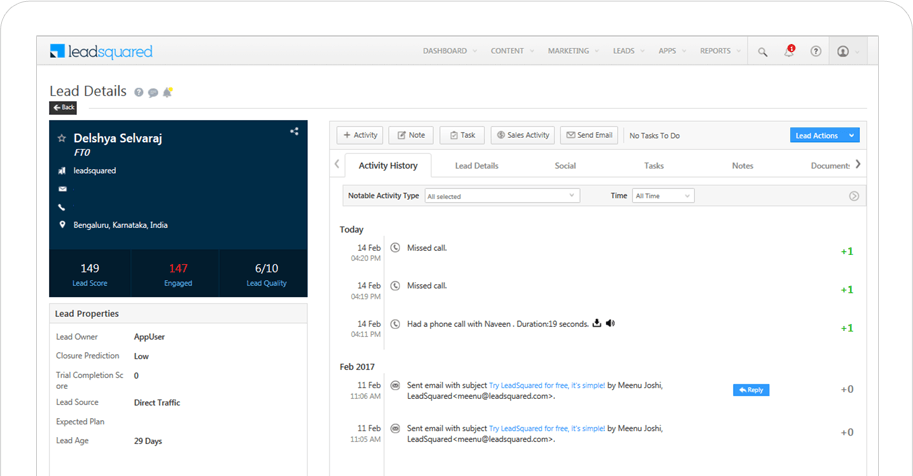Click the share icon on lead card
This screenshot has height=476, width=913.
pos(294,131)
